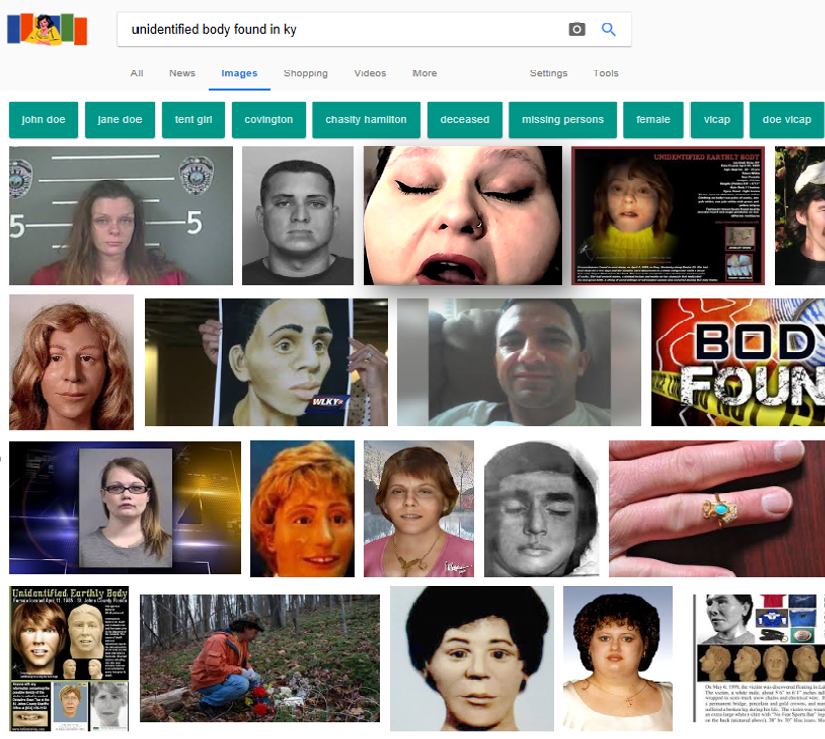The height and width of the screenshot is (739, 825).
Task: Select the deceased suggestion chip
Action: click(x=465, y=120)
